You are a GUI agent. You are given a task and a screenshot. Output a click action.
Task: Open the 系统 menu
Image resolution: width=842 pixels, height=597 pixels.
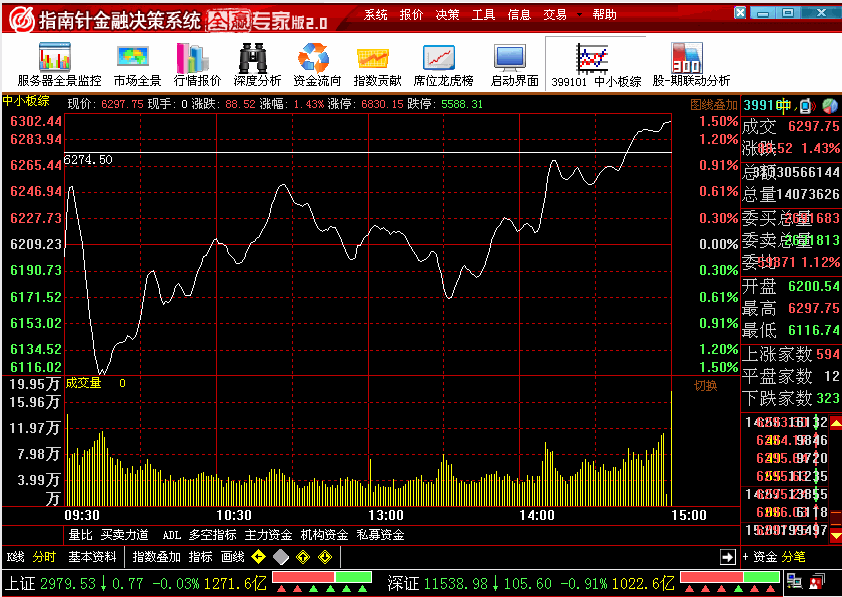[376, 15]
